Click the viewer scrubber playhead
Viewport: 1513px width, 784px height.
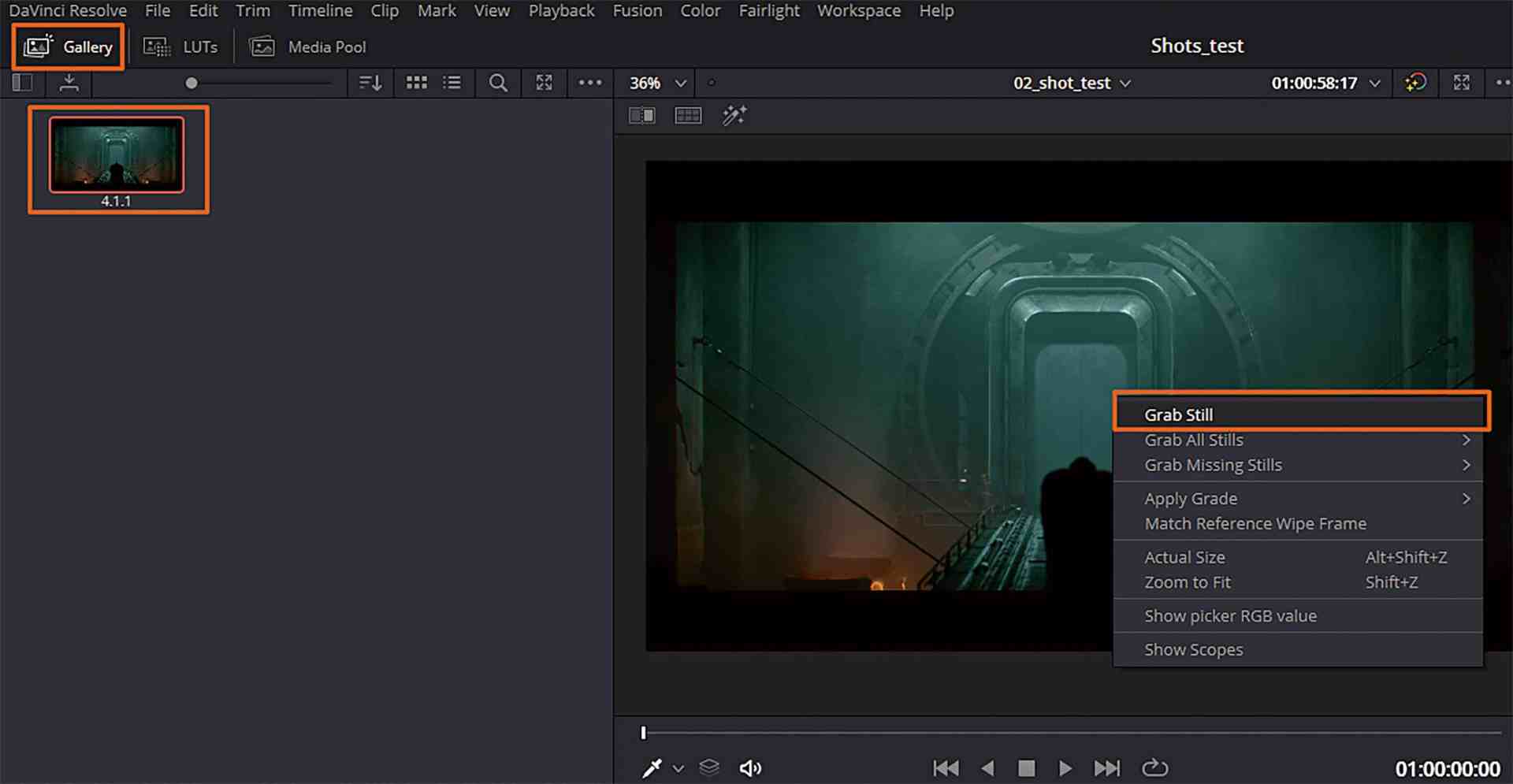pyautogui.click(x=643, y=733)
